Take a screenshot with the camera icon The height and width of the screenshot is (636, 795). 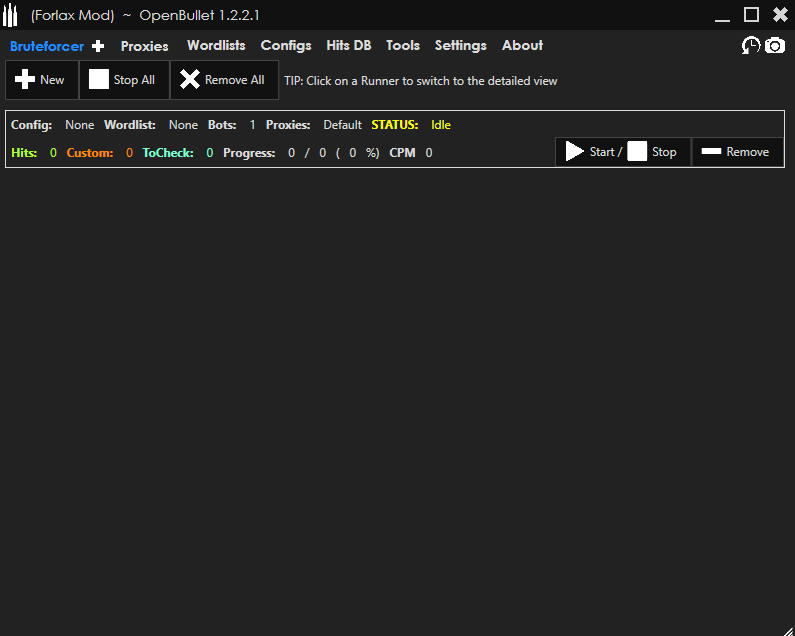tap(775, 46)
